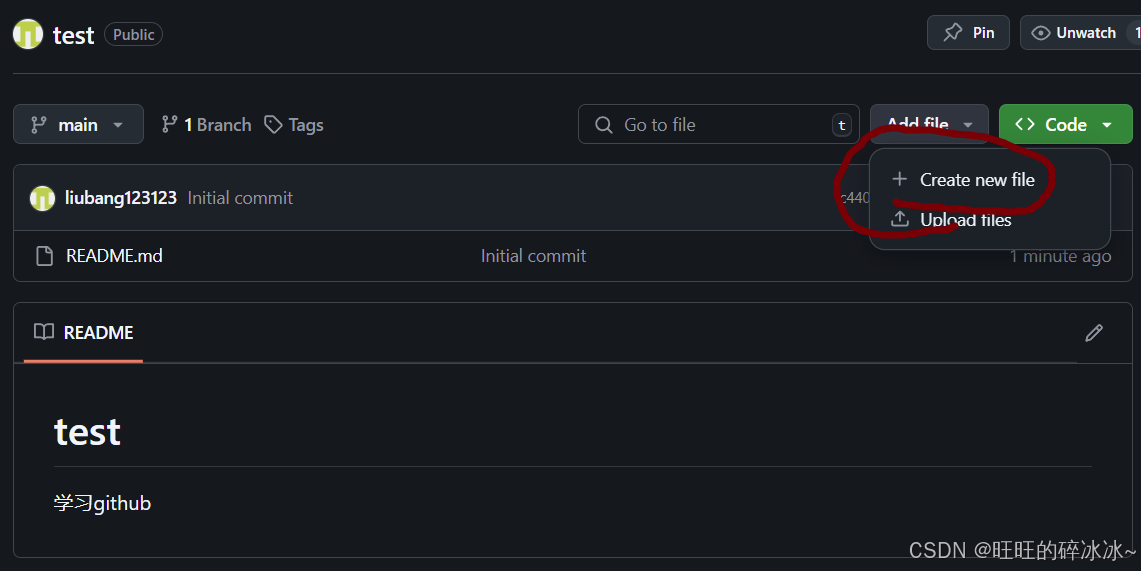Click the tag icon next to Tags
Viewport: 1141px width, 571px height.
[273, 125]
